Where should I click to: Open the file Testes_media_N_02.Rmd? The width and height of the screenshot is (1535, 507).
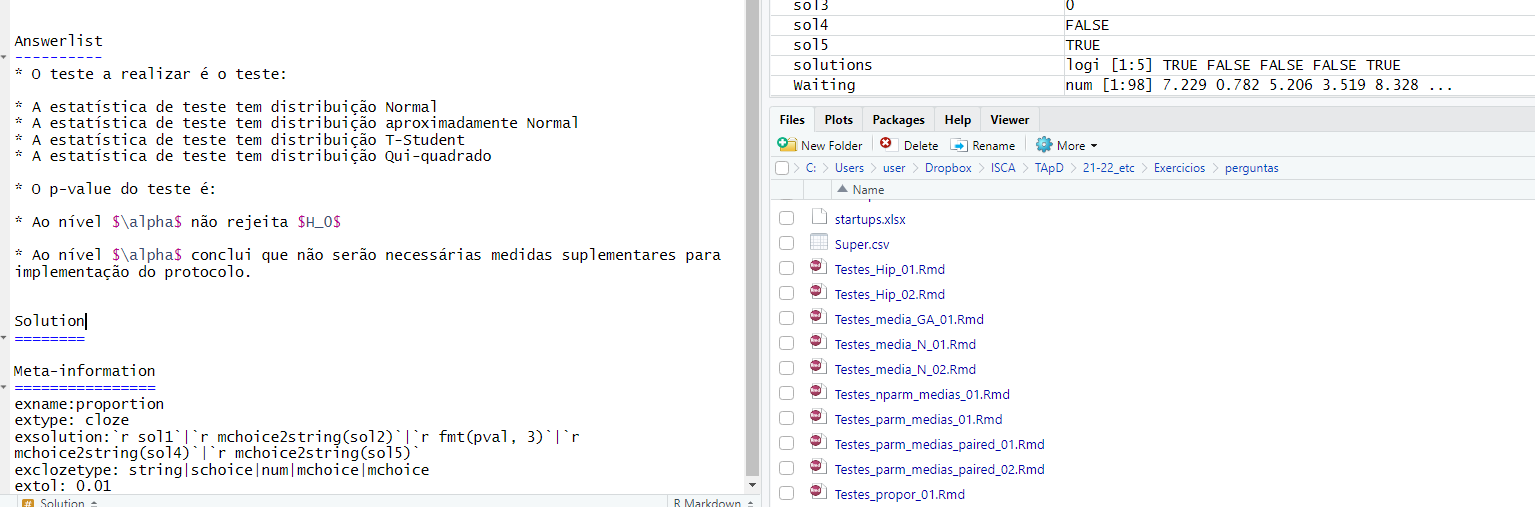905,369
